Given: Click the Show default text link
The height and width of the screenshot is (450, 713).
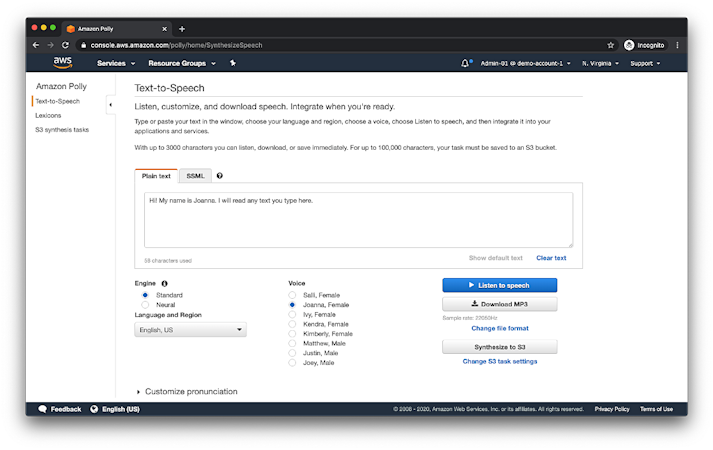Looking at the screenshot, I should click(x=496, y=258).
